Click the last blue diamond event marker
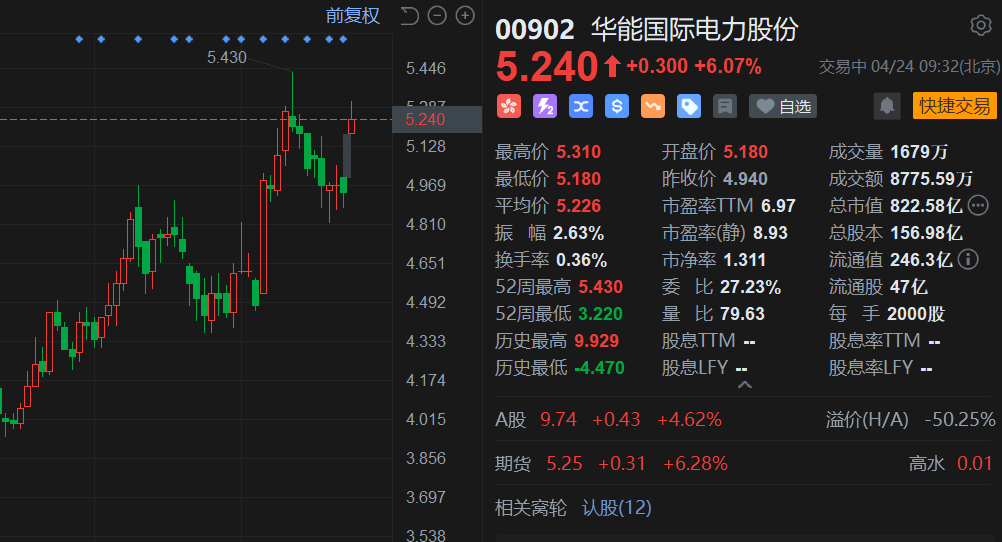 (343, 39)
